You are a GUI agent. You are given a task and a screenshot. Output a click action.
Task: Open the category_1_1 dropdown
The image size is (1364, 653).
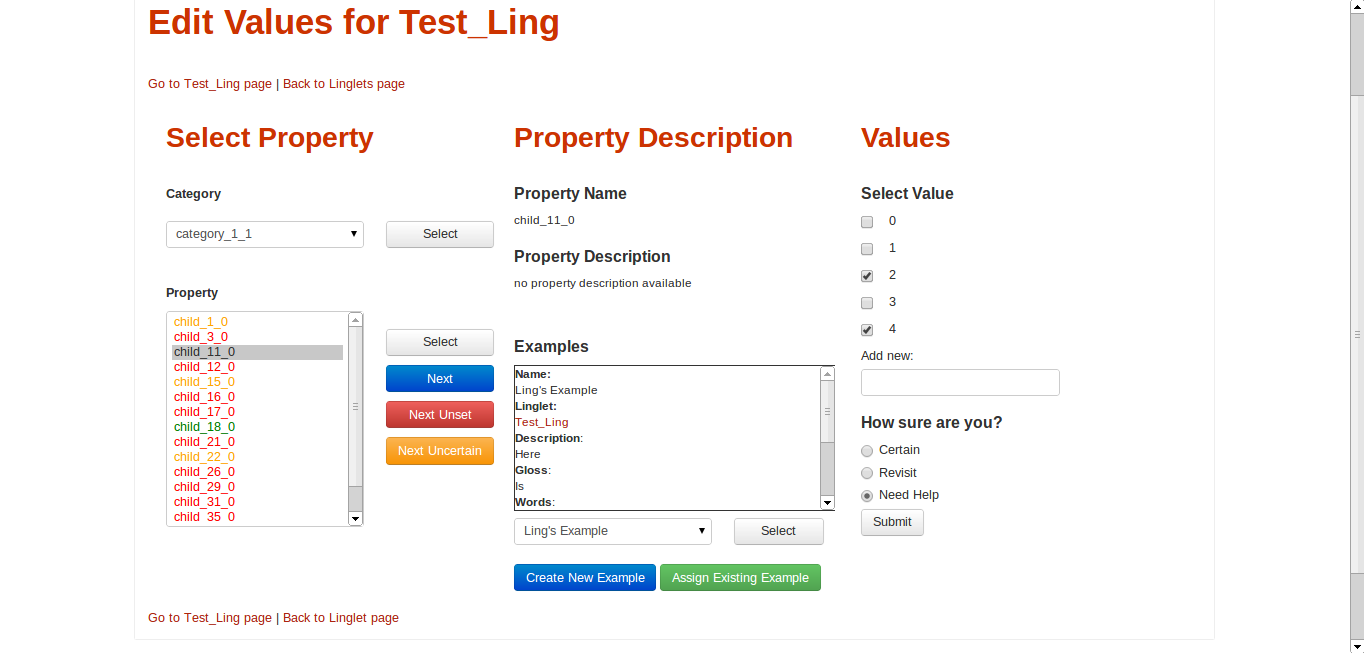pyautogui.click(x=264, y=234)
